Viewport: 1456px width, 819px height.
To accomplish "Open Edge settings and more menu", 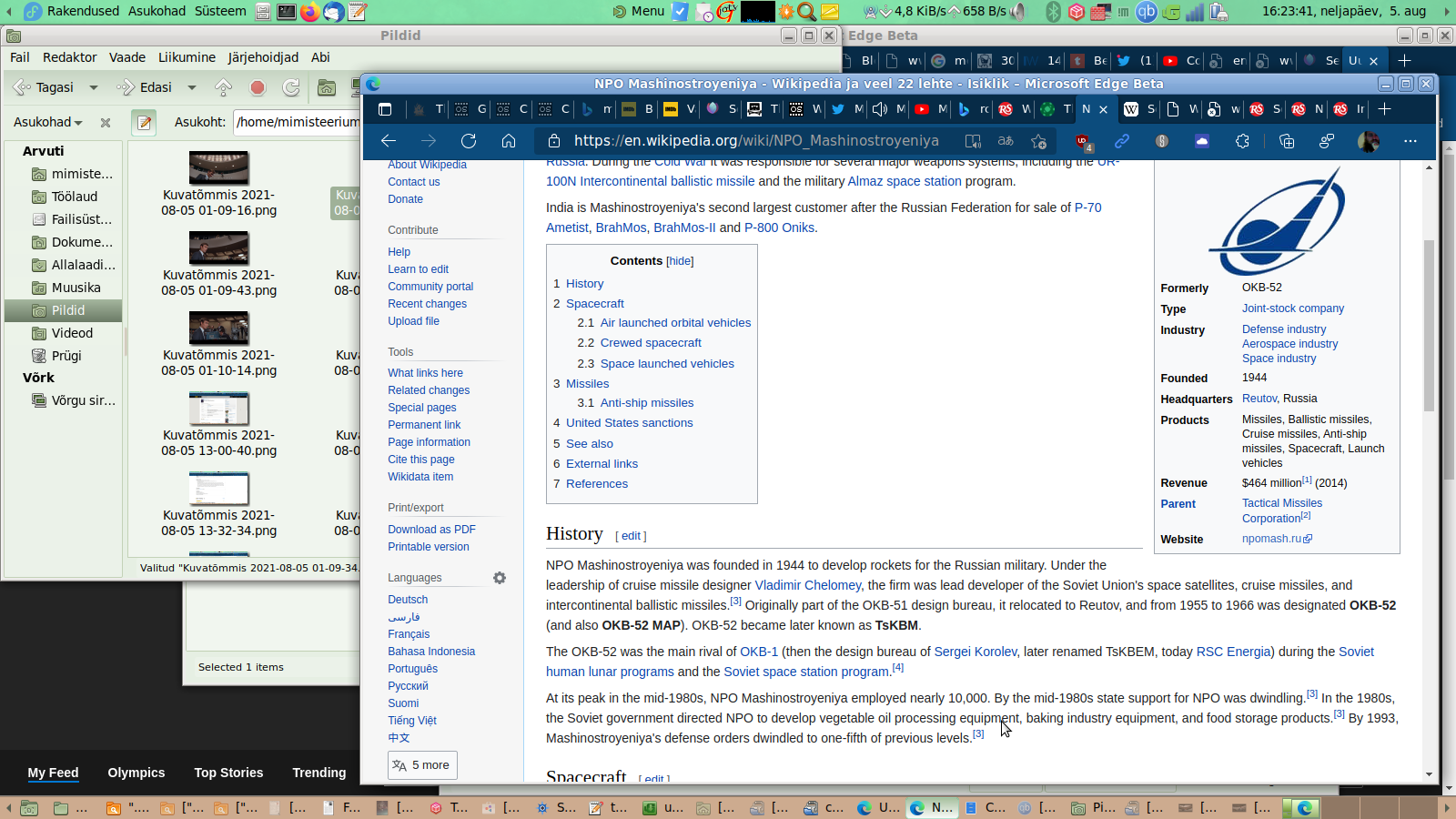I will click(1410, 141).
